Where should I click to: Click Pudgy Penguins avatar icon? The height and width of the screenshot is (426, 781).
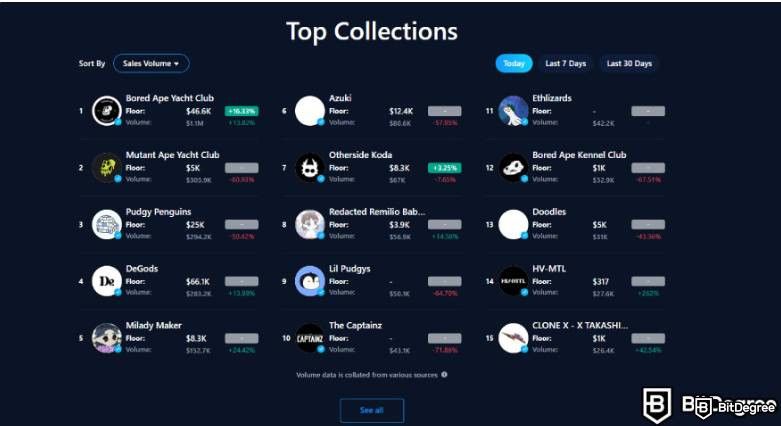pos(107,224)
